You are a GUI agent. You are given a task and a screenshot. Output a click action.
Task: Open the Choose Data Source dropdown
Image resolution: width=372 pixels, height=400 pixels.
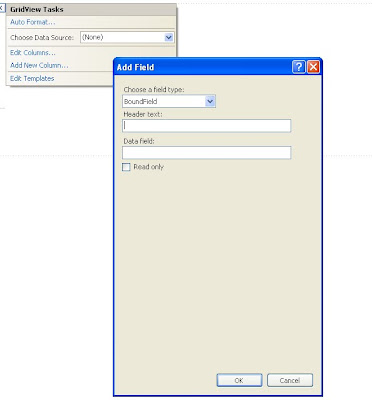[x=127, y=37]
